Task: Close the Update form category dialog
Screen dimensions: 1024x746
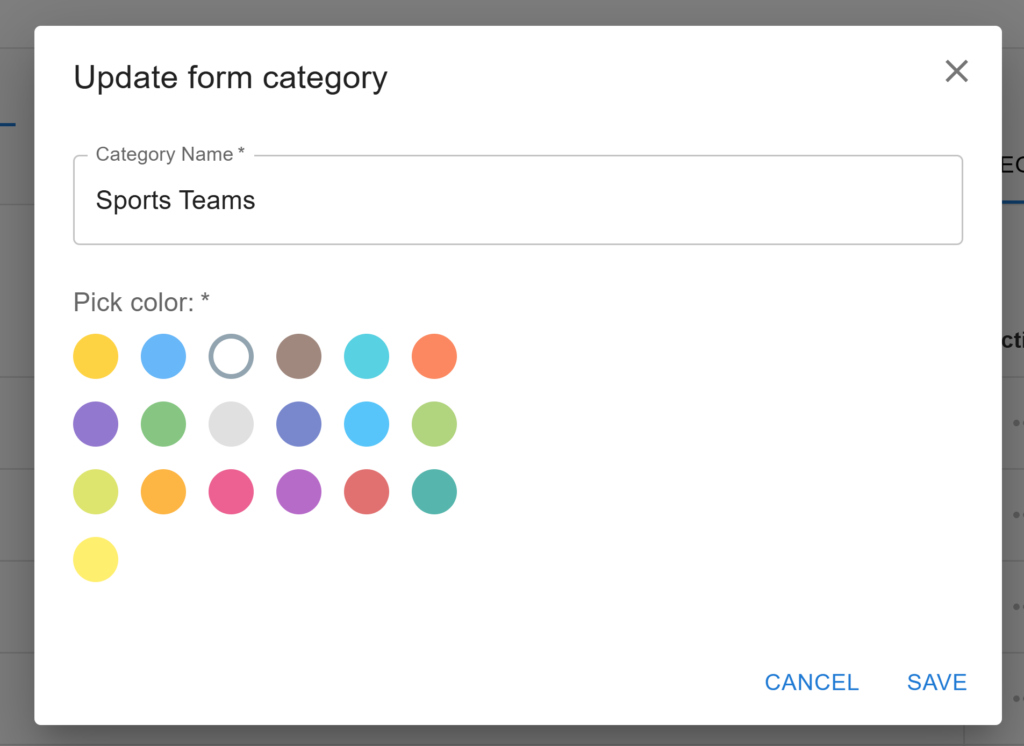Action: [956, 71]
